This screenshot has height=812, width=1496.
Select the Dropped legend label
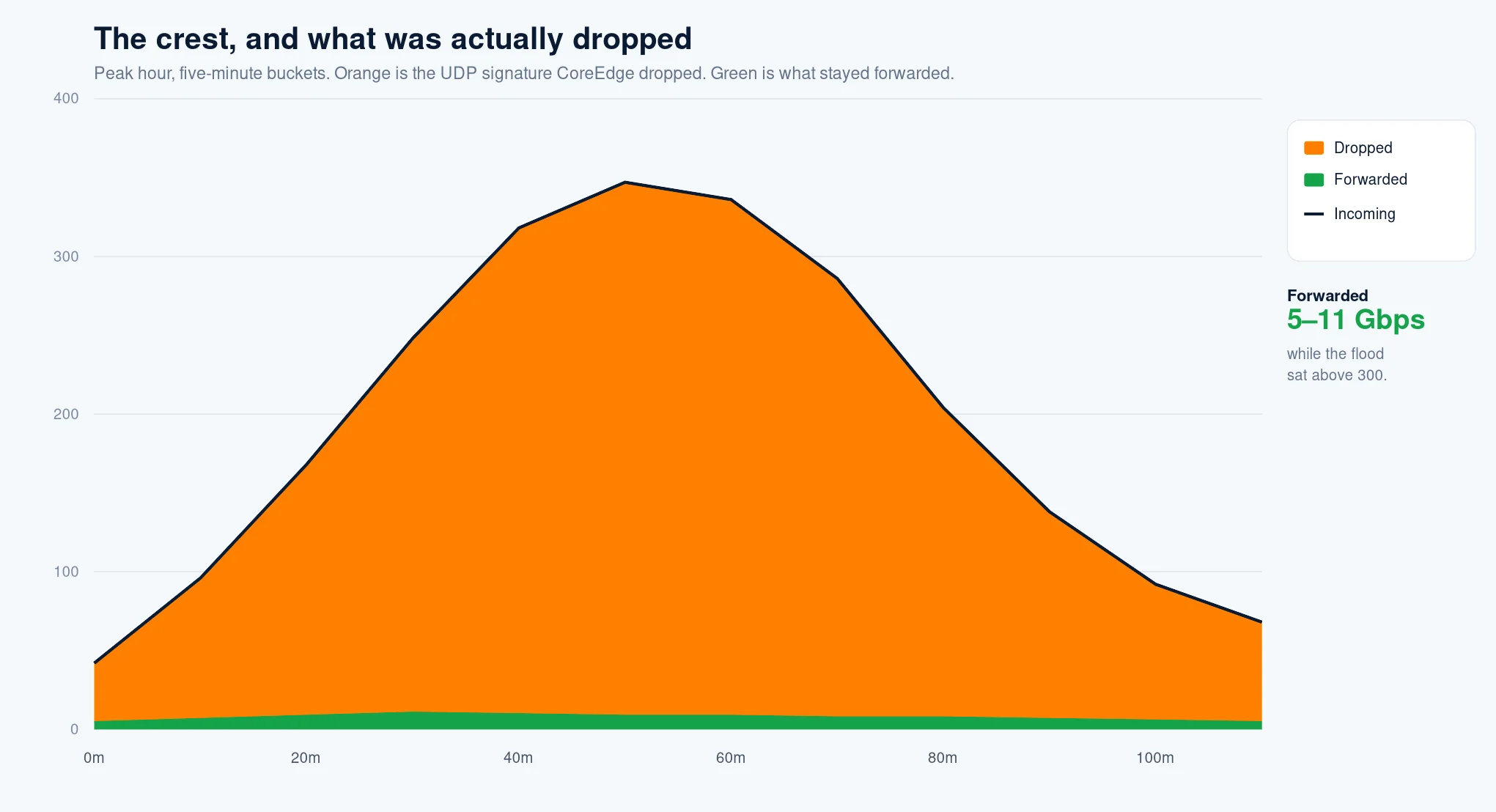(1363, 148)
